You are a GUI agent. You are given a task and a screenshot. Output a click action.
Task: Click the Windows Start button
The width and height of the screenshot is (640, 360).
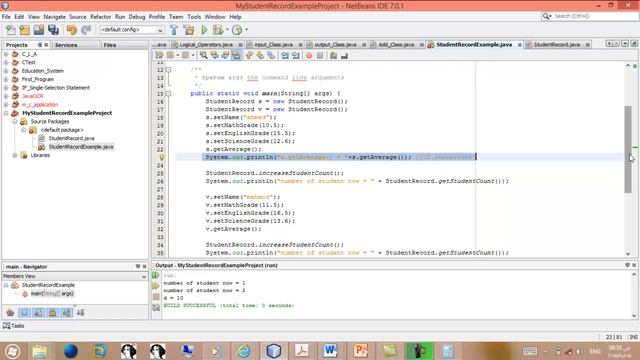pos(12,351)
